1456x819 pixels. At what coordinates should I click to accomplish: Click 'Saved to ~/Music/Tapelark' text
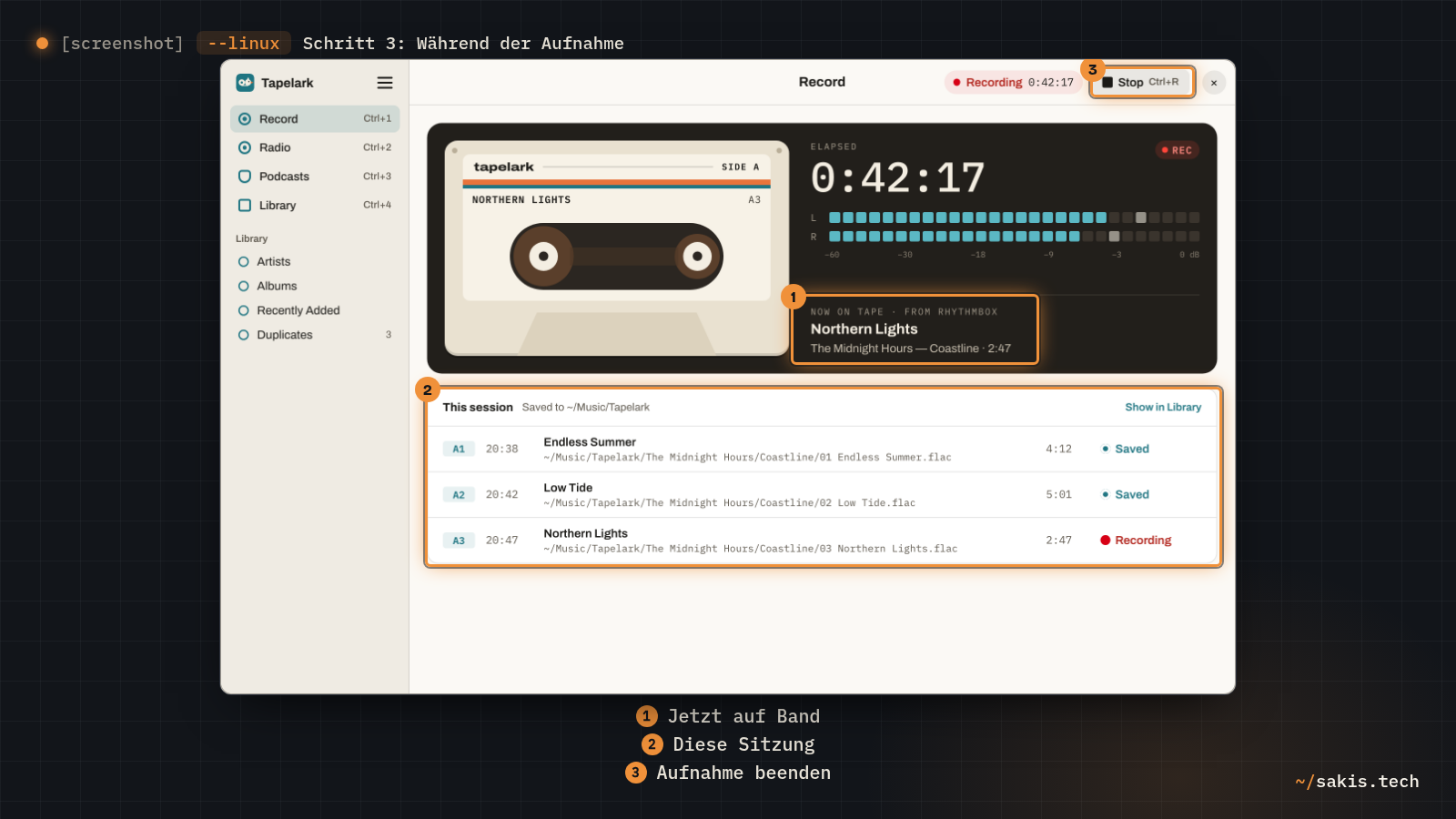tap(586, 408)
